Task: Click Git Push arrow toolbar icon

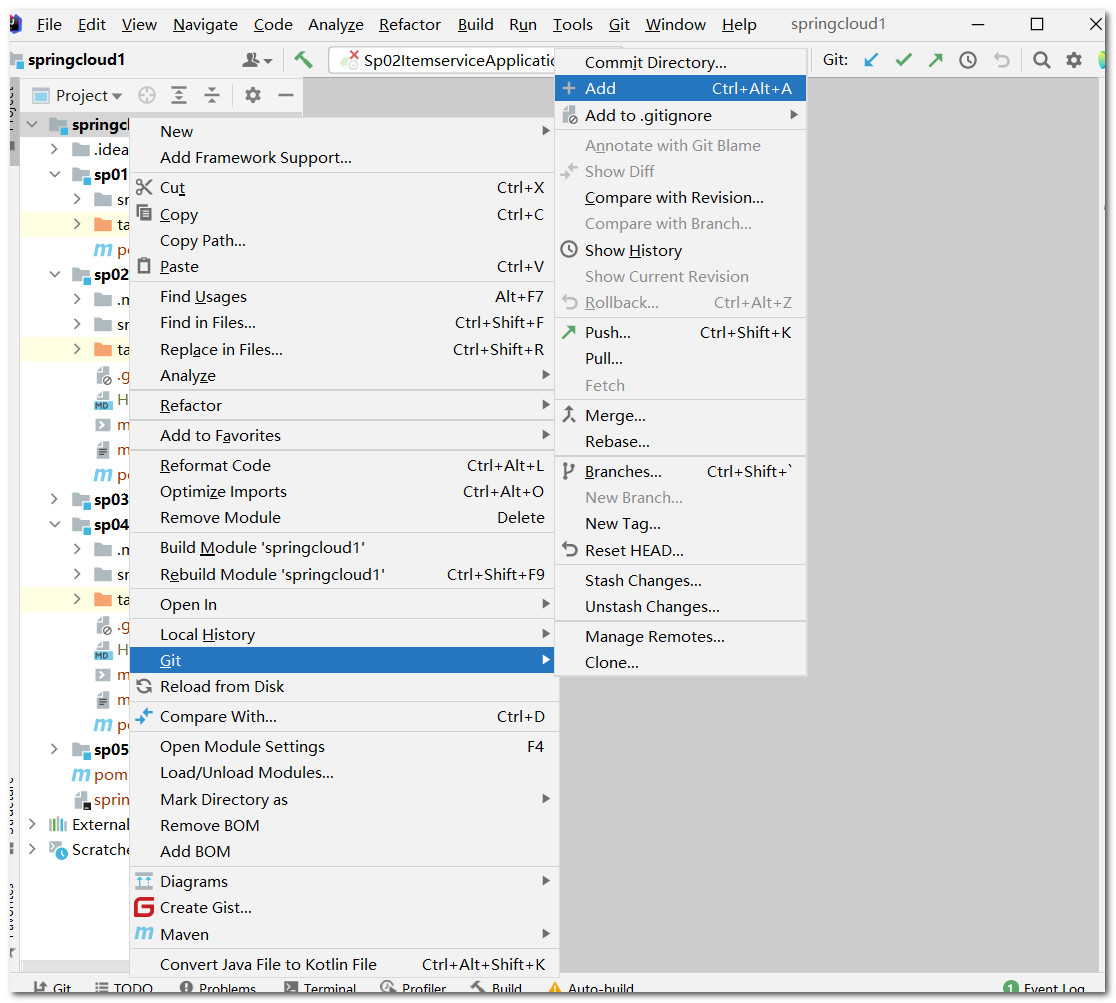Action: [x=935, y=60]
